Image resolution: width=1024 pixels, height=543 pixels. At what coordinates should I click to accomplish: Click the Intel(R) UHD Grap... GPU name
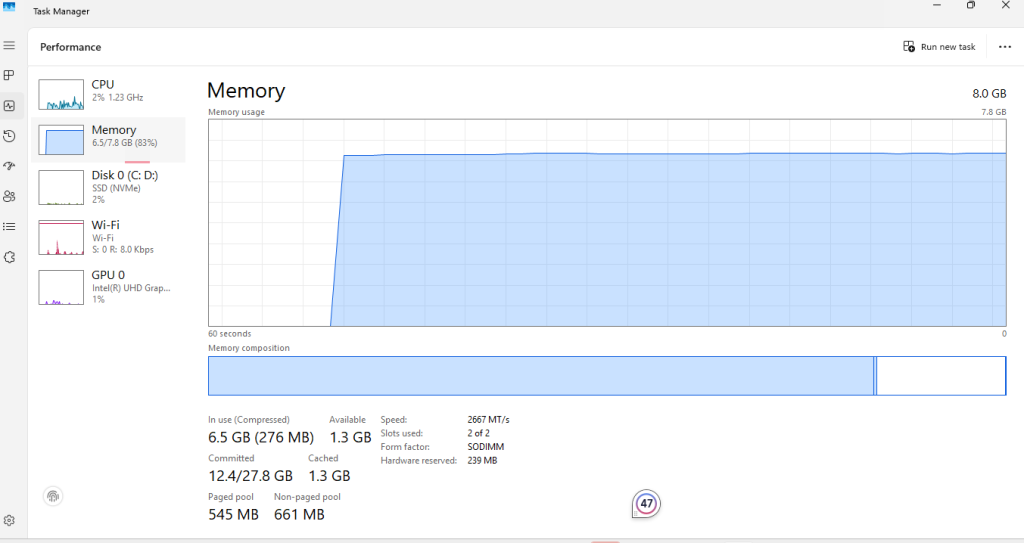click(x=131, y=288)
